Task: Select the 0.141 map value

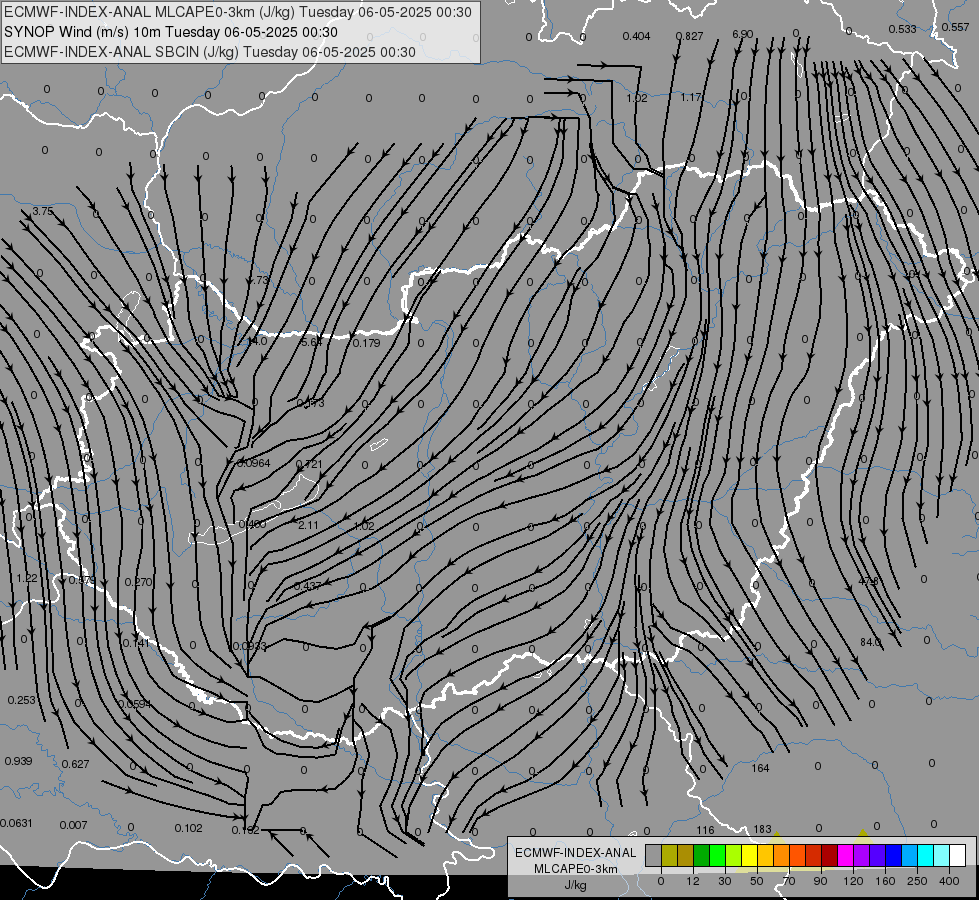Action: click(x=136, y=643)
